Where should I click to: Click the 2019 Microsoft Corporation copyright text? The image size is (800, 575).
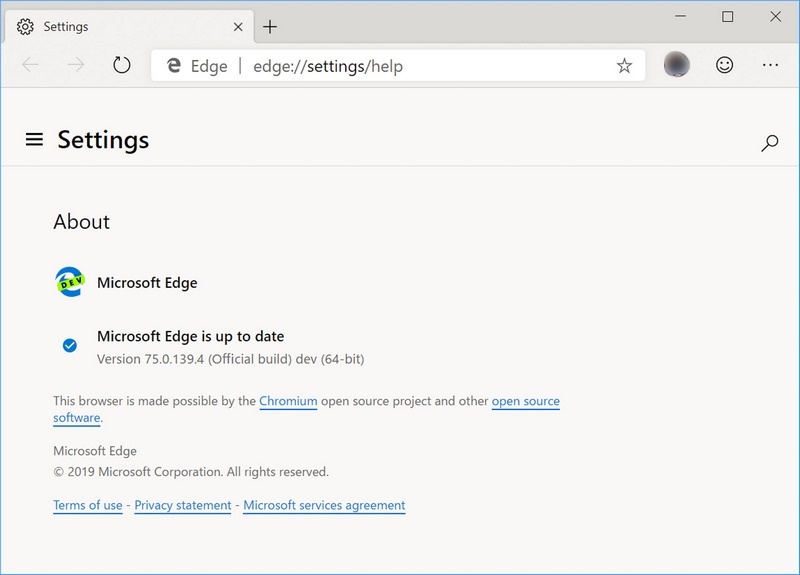(191, 472)
